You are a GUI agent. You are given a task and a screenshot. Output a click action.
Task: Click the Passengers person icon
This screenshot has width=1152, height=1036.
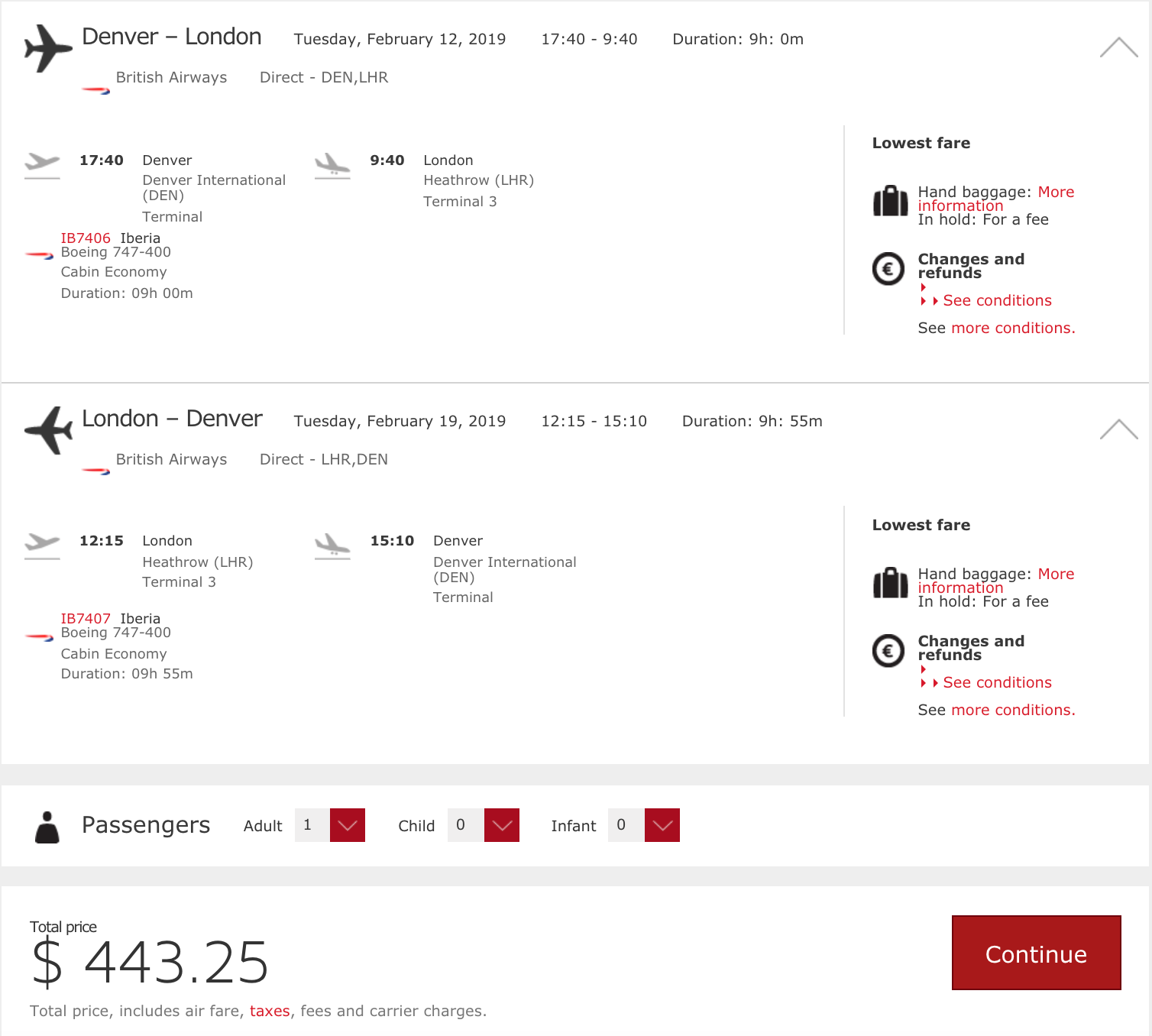coord(47,827)
